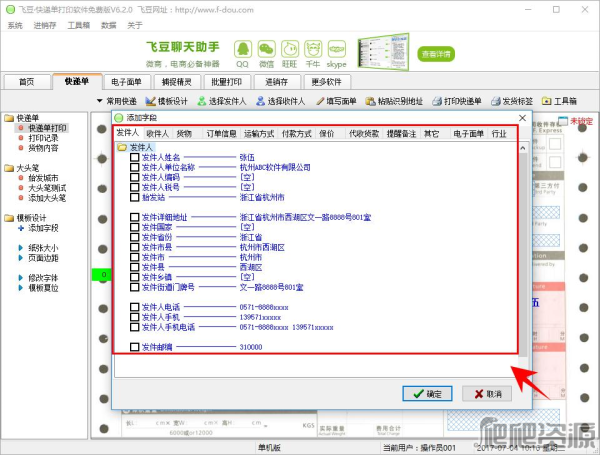600x455 pixels.
Task: Click the 取消 button
Action: click(487, 394)
